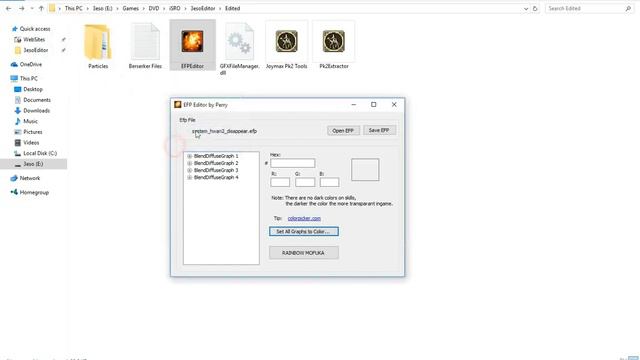The height and width of the screenshot is (360, 640).
Task: Go back in File Explorer
Action: tap(9, 8)
